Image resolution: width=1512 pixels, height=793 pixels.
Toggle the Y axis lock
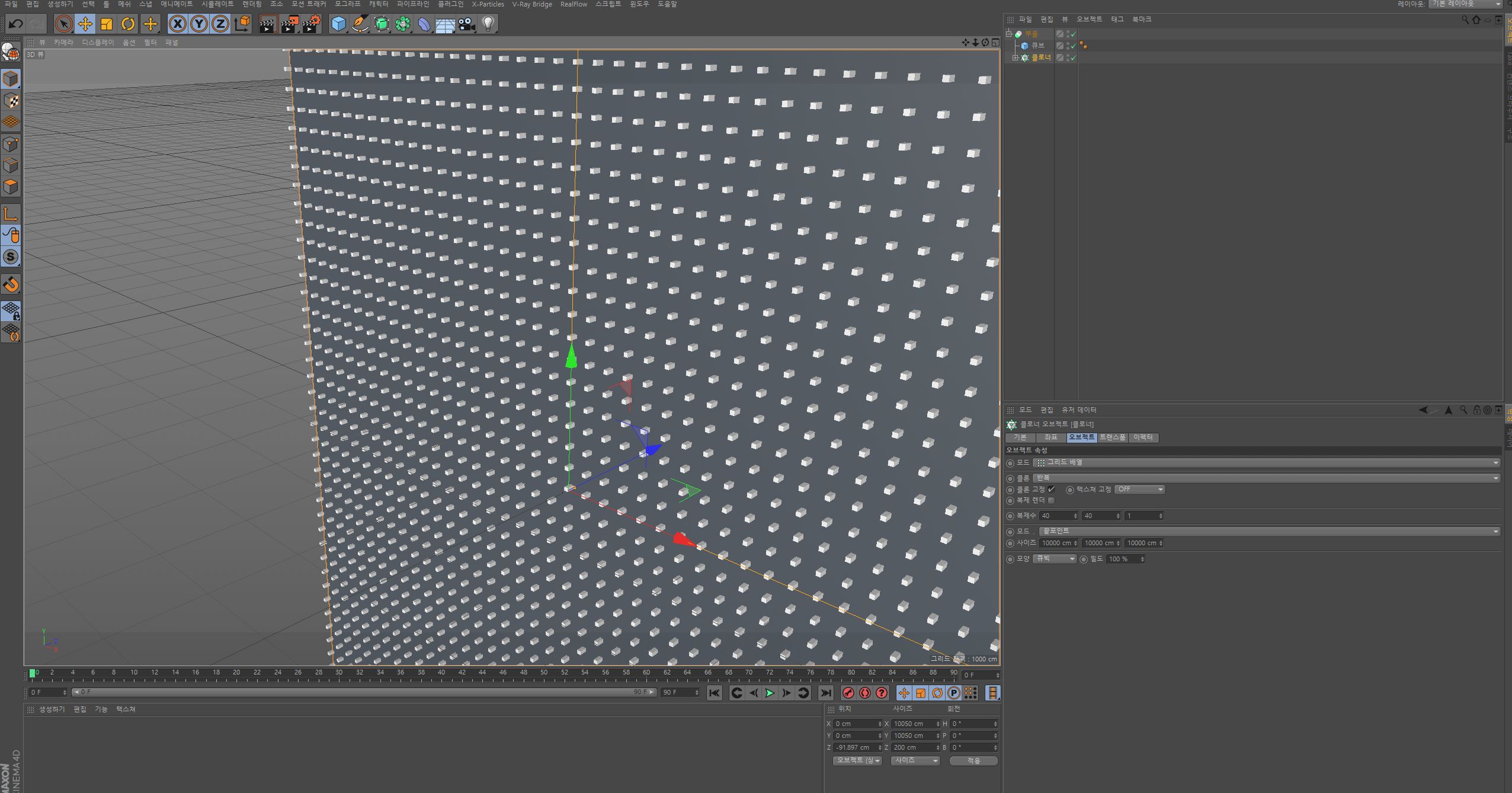point(199,24)
